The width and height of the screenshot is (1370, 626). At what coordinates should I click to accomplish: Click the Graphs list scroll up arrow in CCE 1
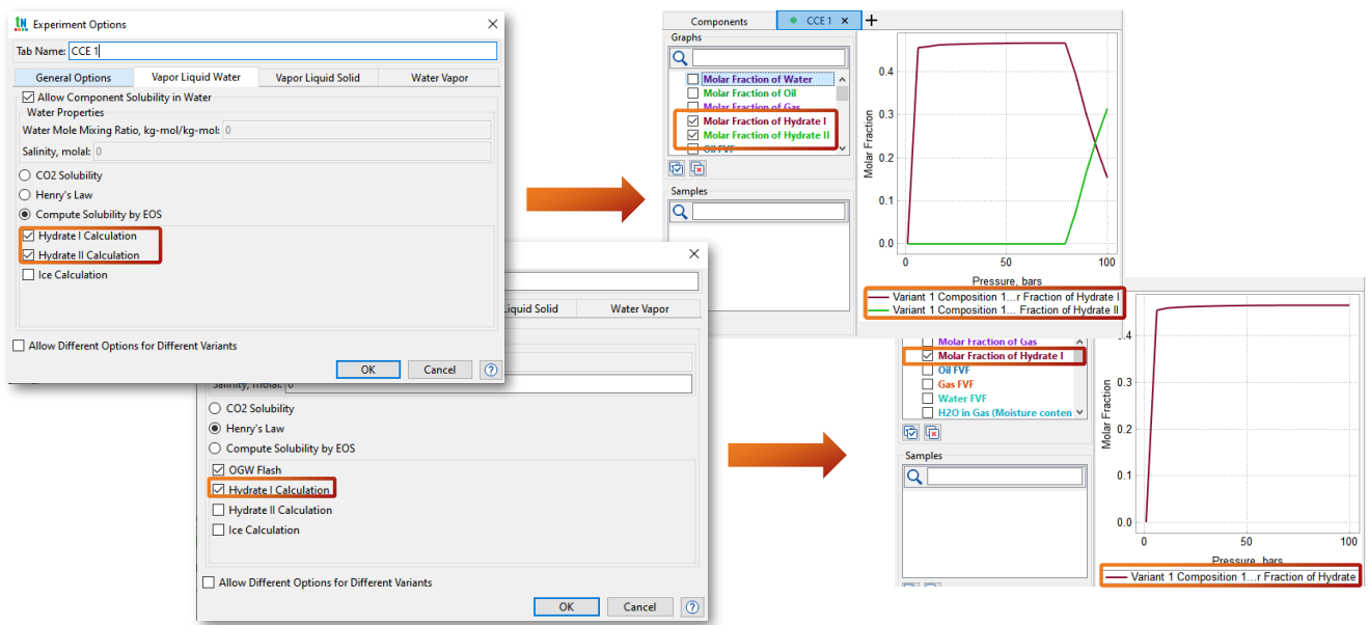click(842, 79)
